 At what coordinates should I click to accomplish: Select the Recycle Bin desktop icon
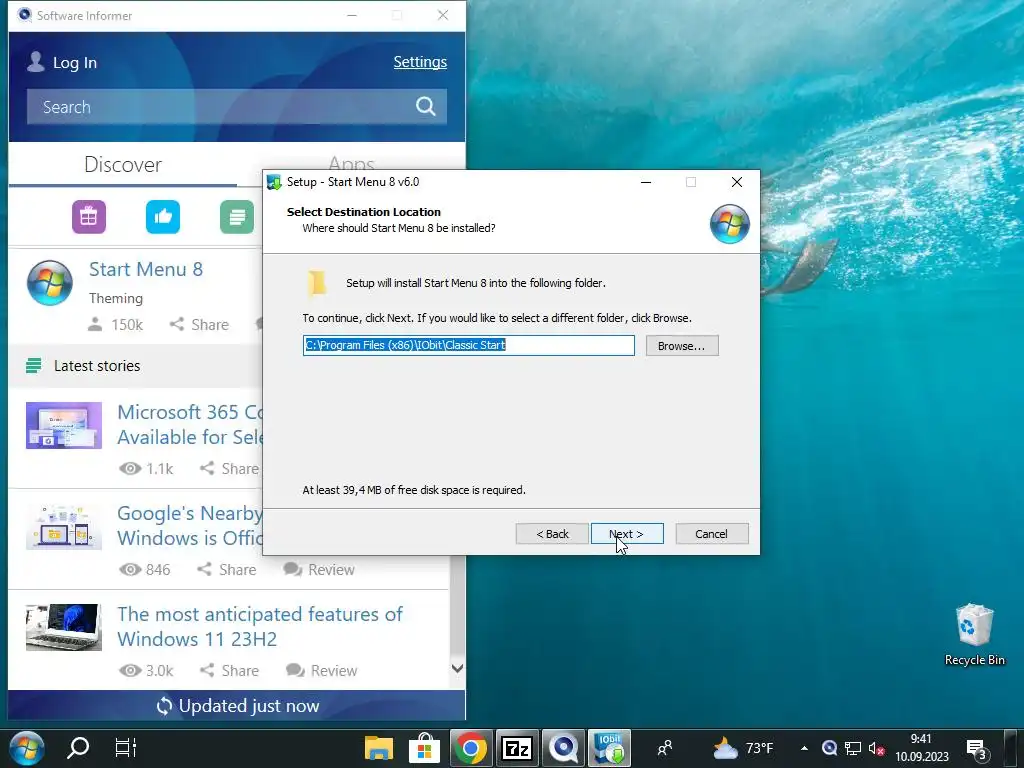[974, 634]
